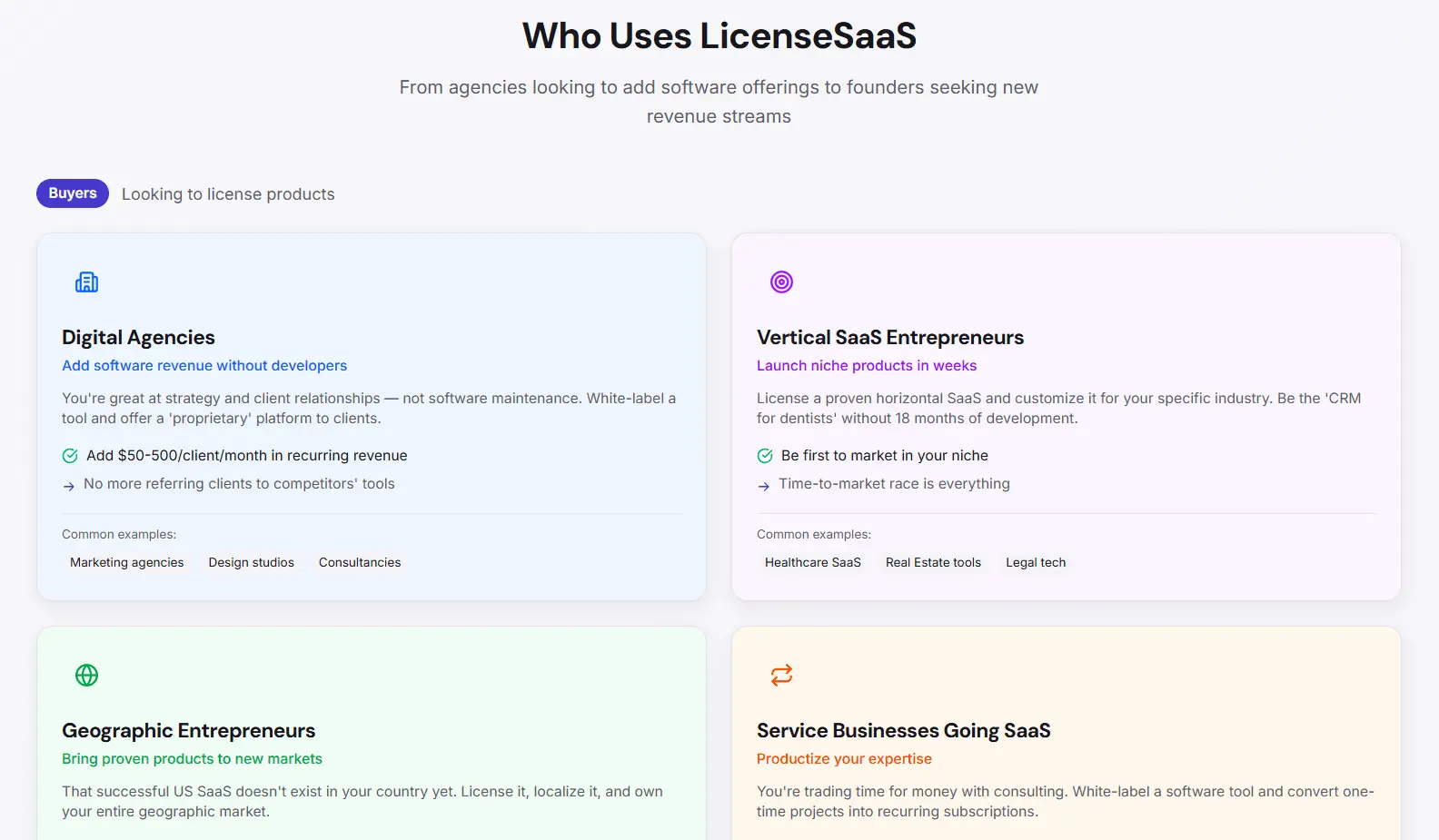The width and height of the screenshot is (1439, 840).
Task: Click the arrow icon beside competitors' tools line
Action: [69, 486]
